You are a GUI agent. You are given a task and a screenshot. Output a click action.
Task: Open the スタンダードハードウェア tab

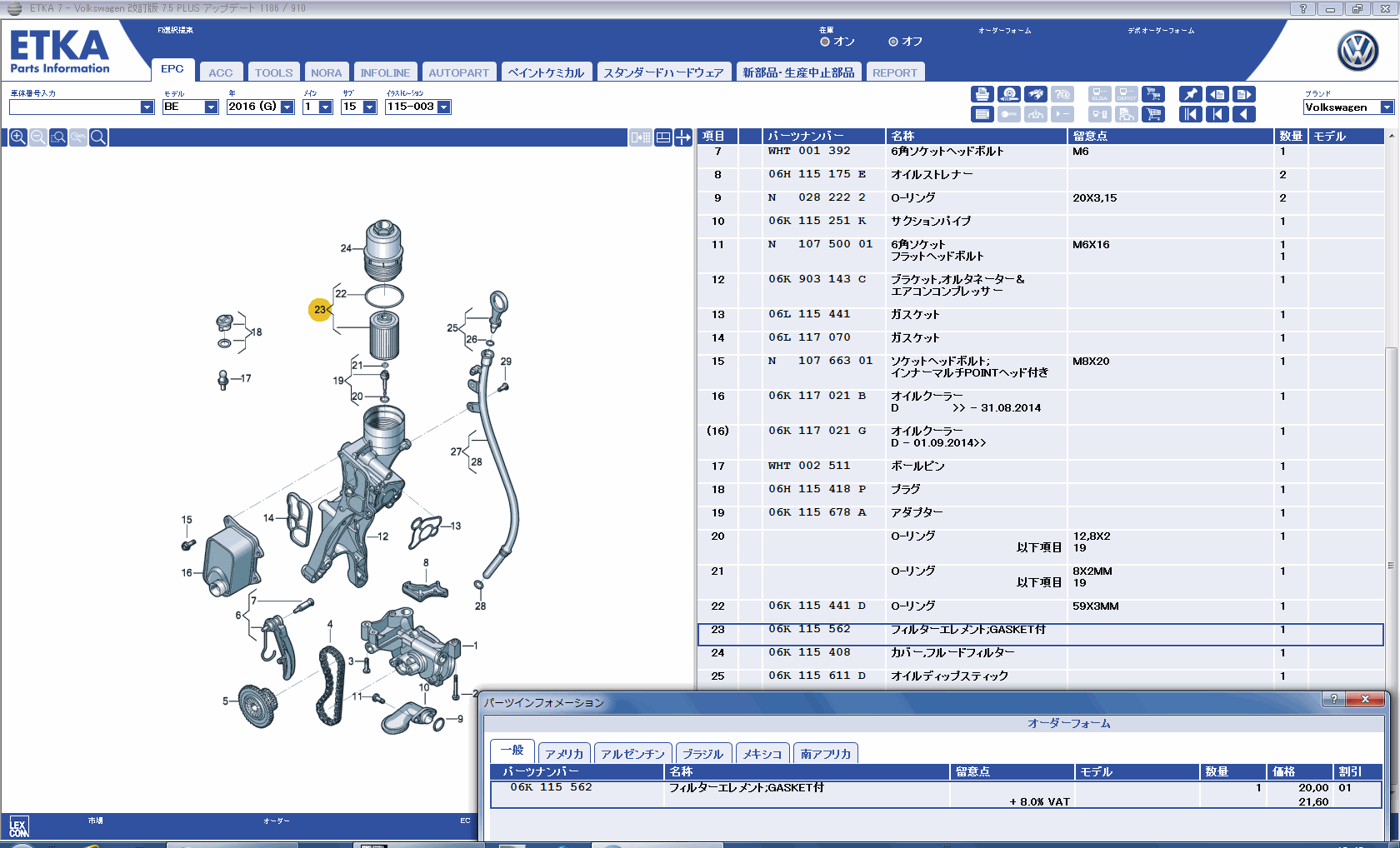point(663,72)
